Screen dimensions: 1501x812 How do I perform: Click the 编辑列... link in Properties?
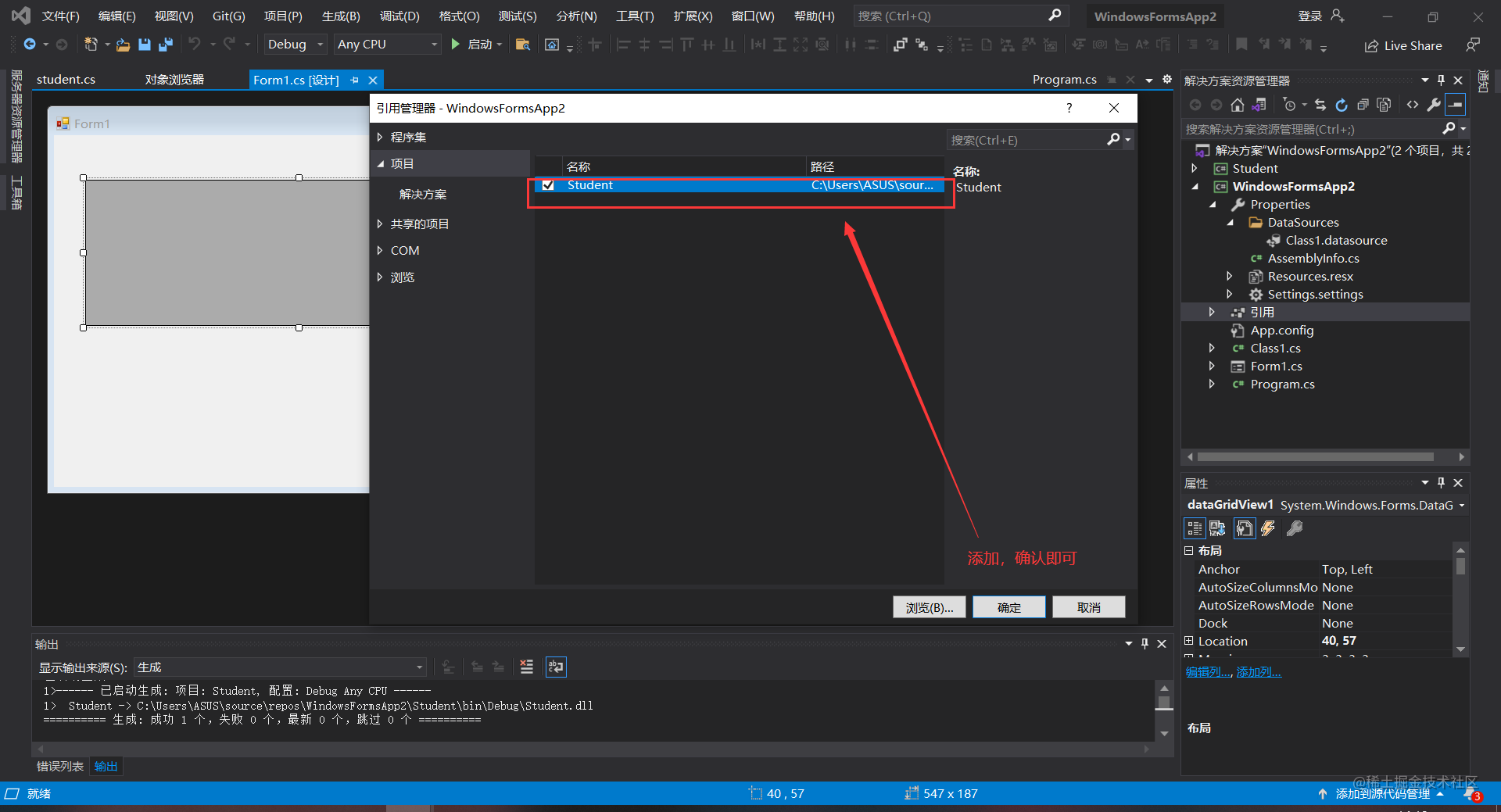click(1209, 672)
